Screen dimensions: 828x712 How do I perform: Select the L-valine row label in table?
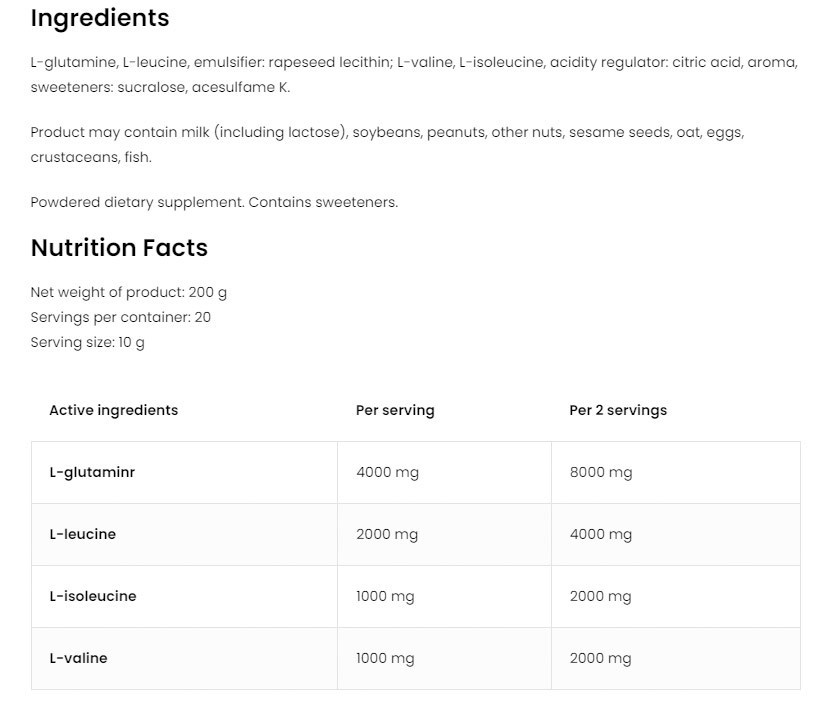[x=78, y=658]
